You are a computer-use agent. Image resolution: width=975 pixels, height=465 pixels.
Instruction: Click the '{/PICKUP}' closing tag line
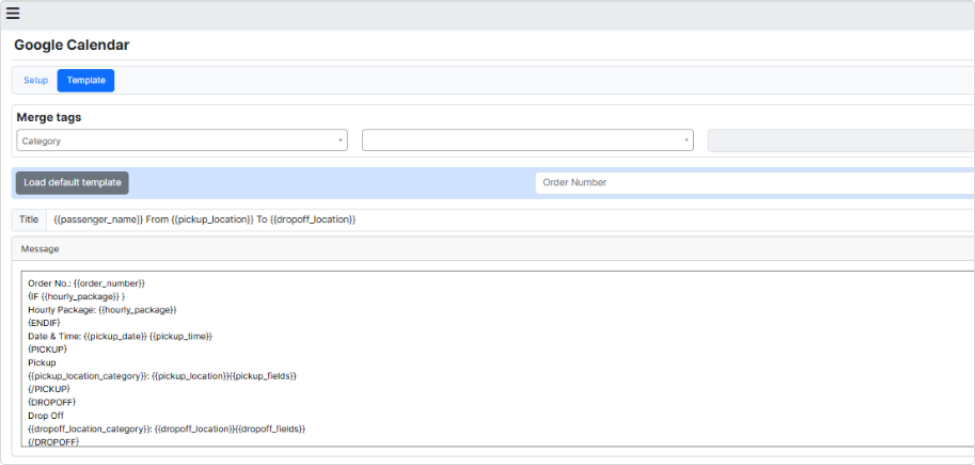[49, 389]
